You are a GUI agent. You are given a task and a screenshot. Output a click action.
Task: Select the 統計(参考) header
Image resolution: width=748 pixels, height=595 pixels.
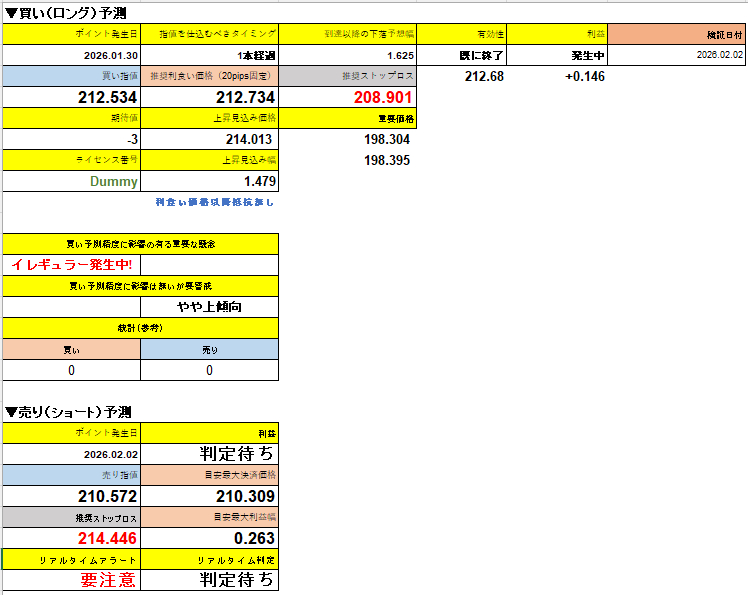tap(140, 328)
